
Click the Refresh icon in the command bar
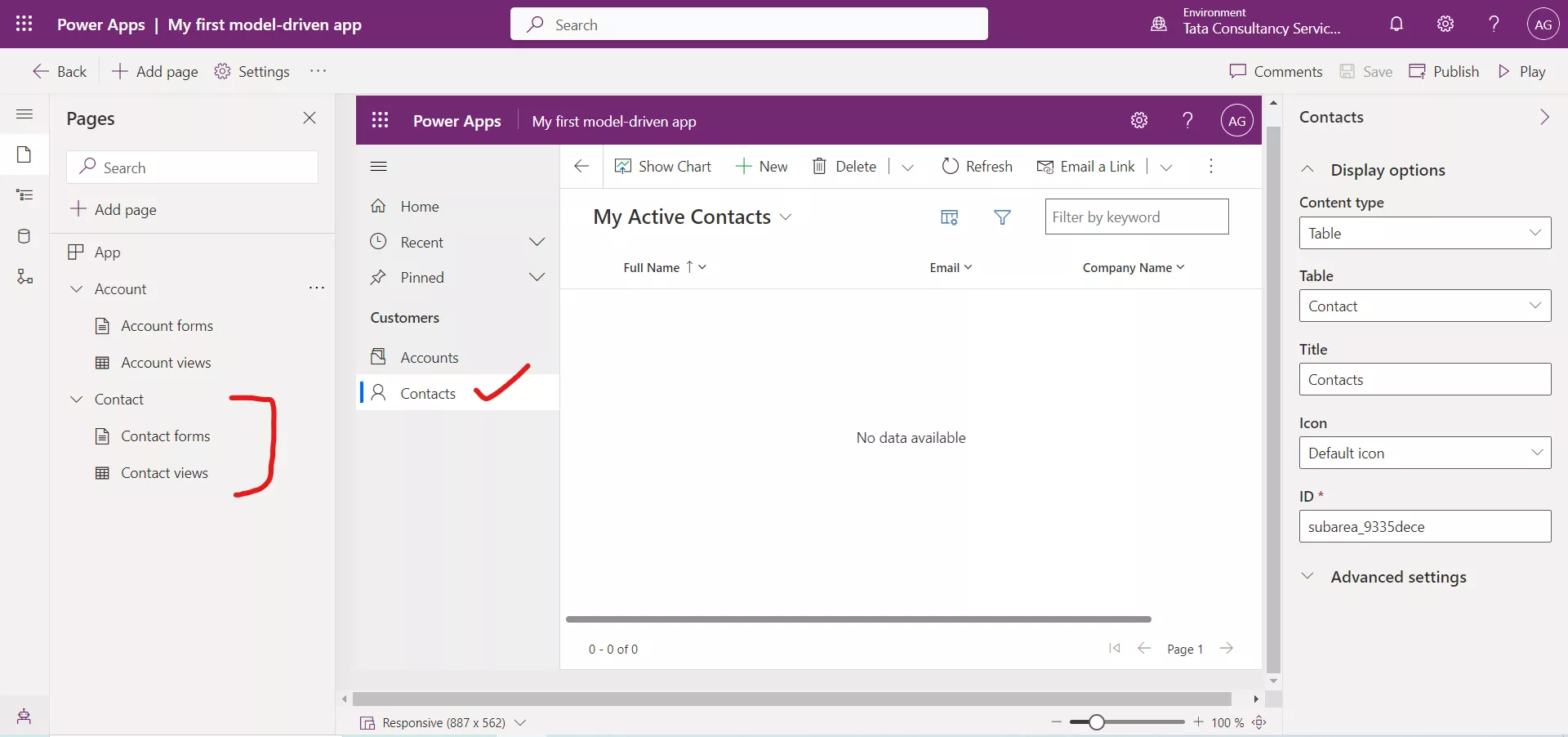[949, 166]
